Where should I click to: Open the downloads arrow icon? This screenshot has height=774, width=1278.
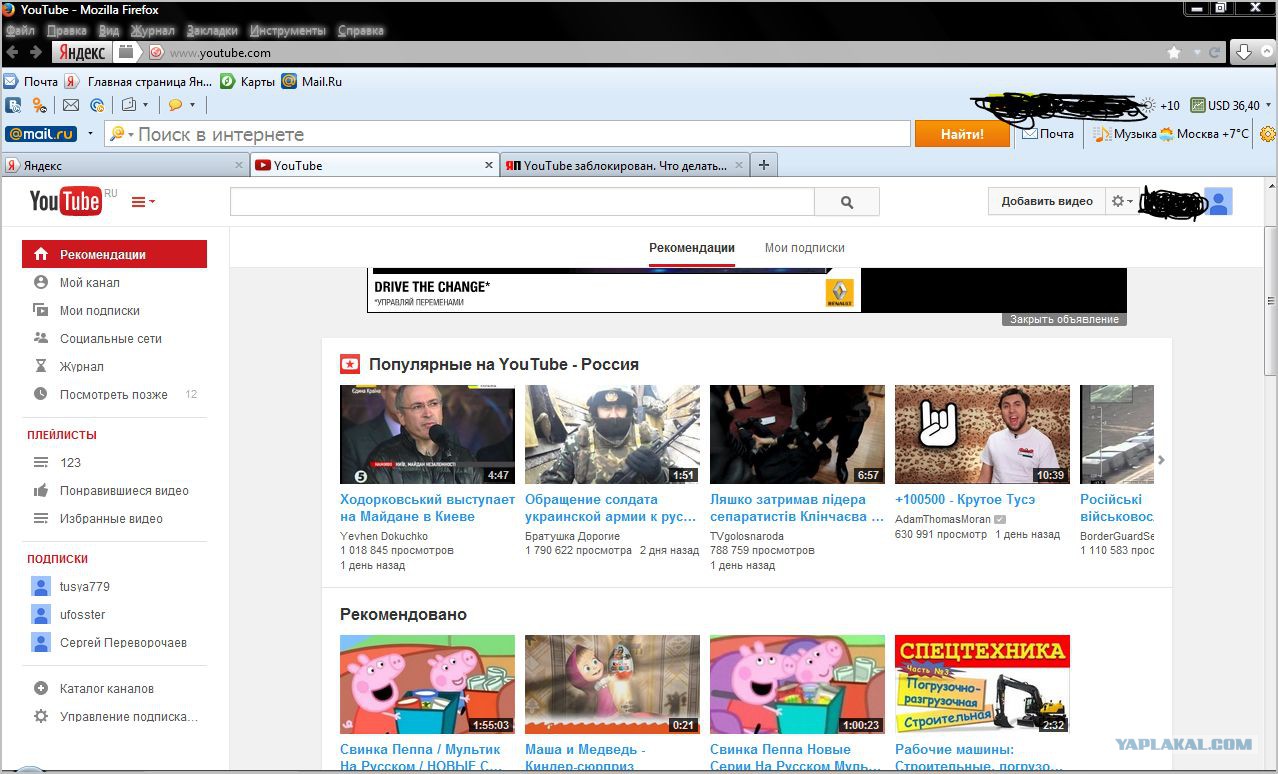tap(1243, 52)
